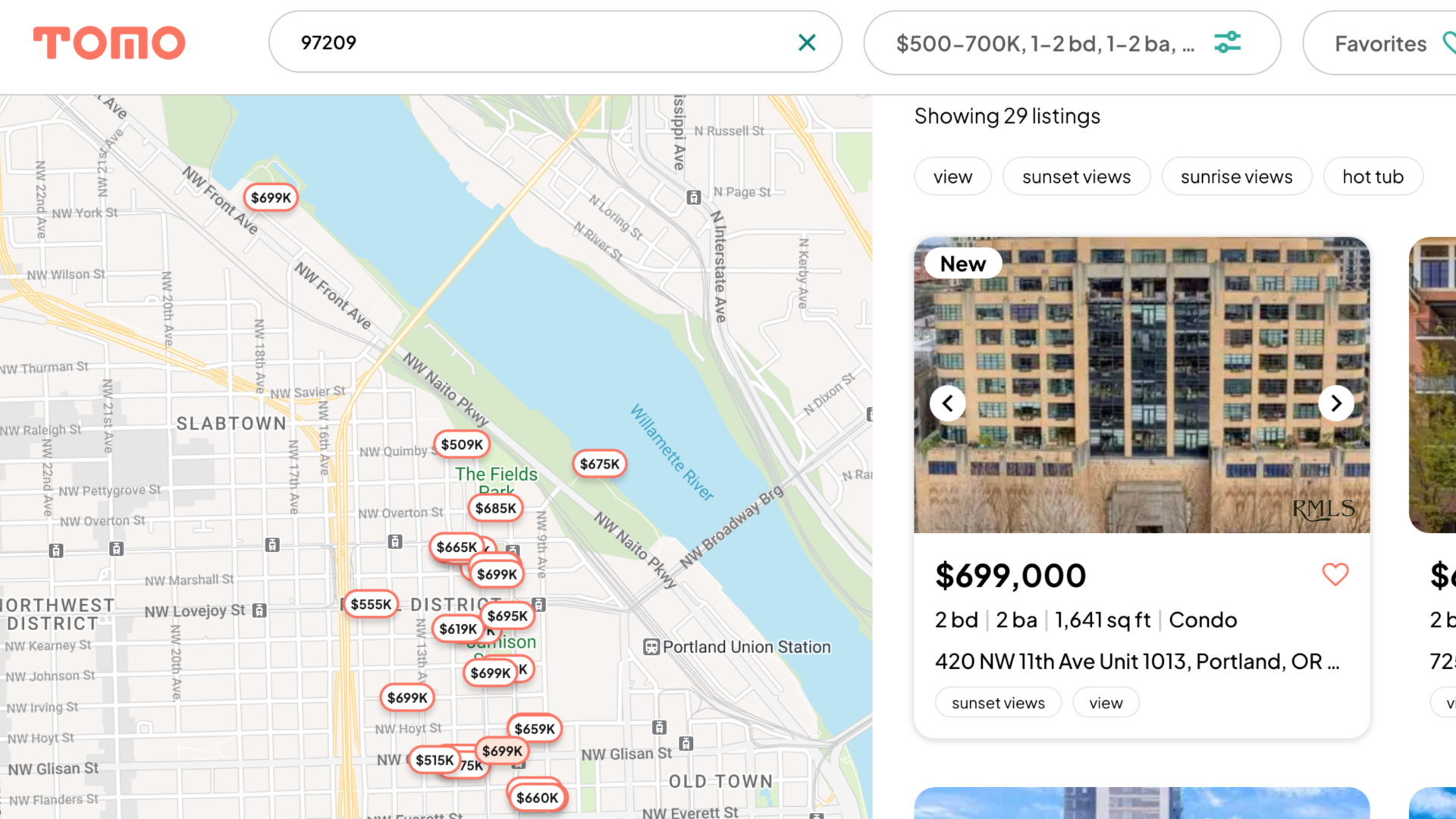
Task: Click the Showing 29 listings text
Action: pos(1007,116)
